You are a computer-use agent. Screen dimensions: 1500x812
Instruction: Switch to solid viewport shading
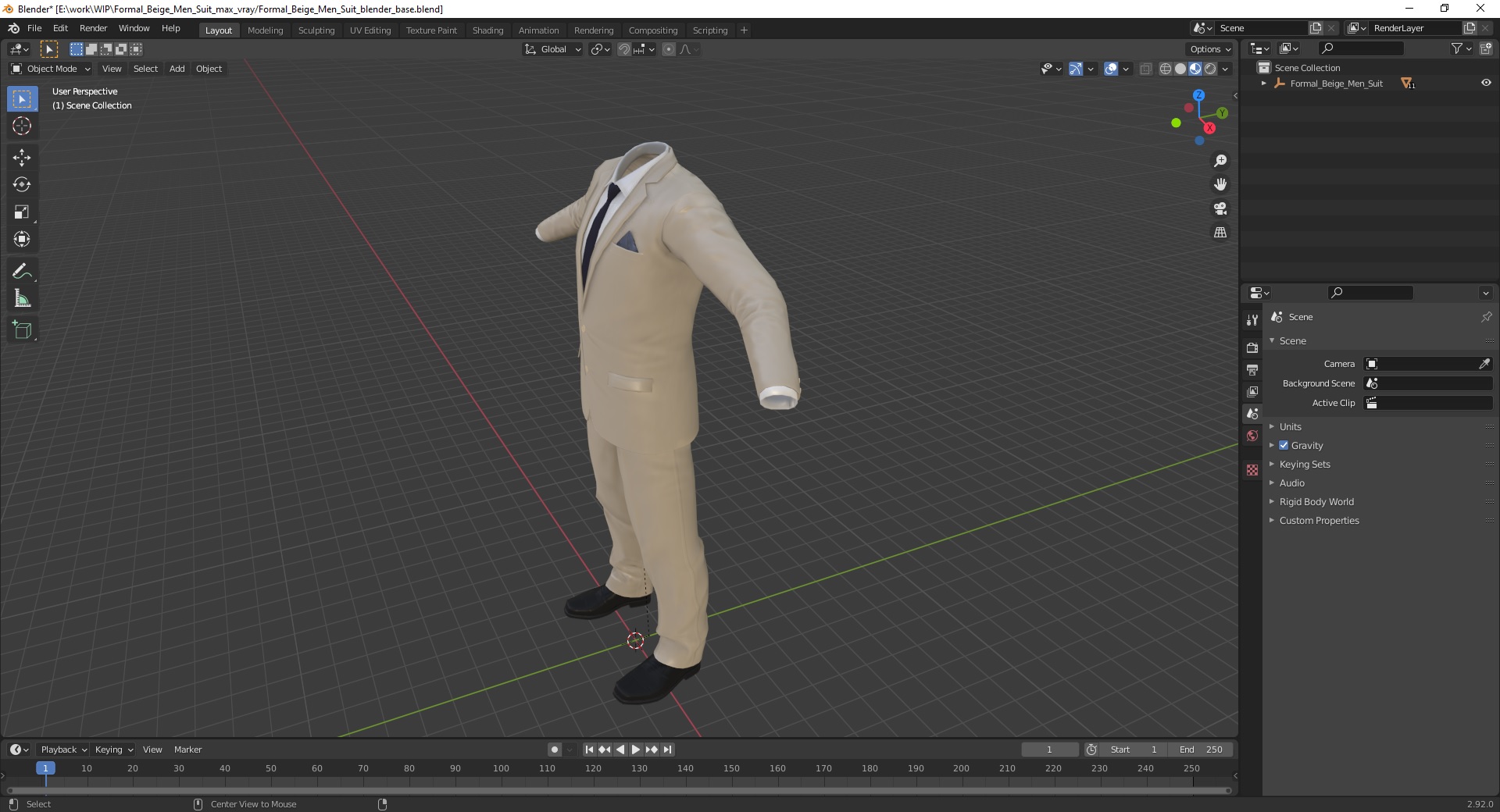click(1180, 69)
